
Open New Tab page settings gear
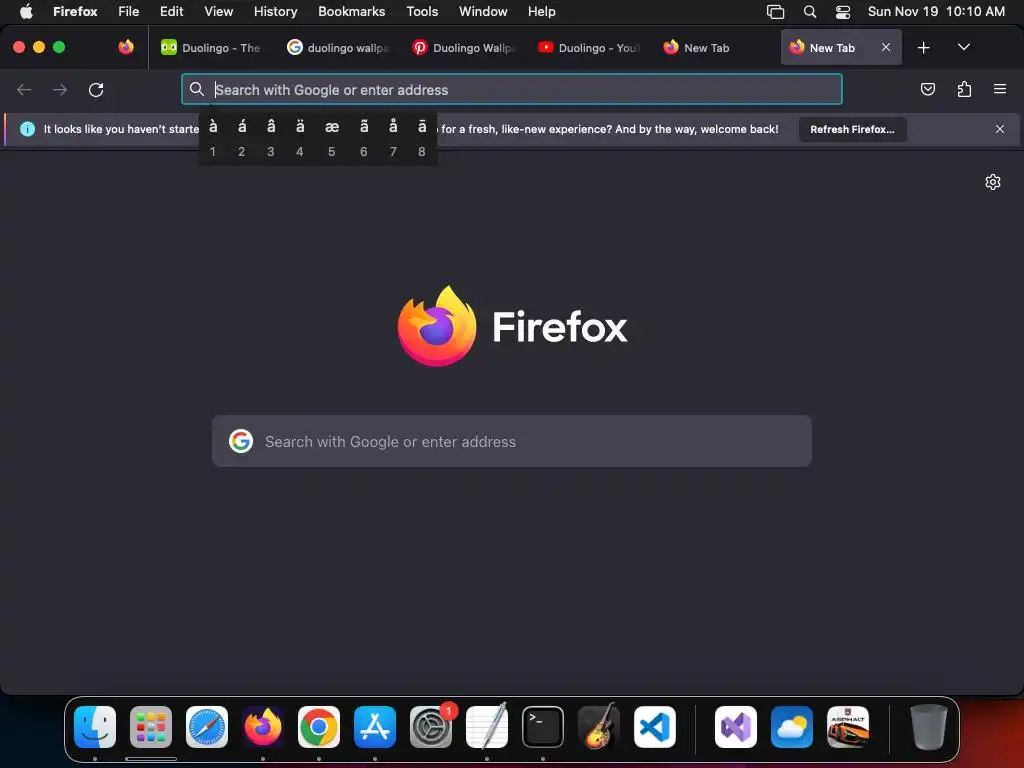pyautogui.click(x=993, y=182)
